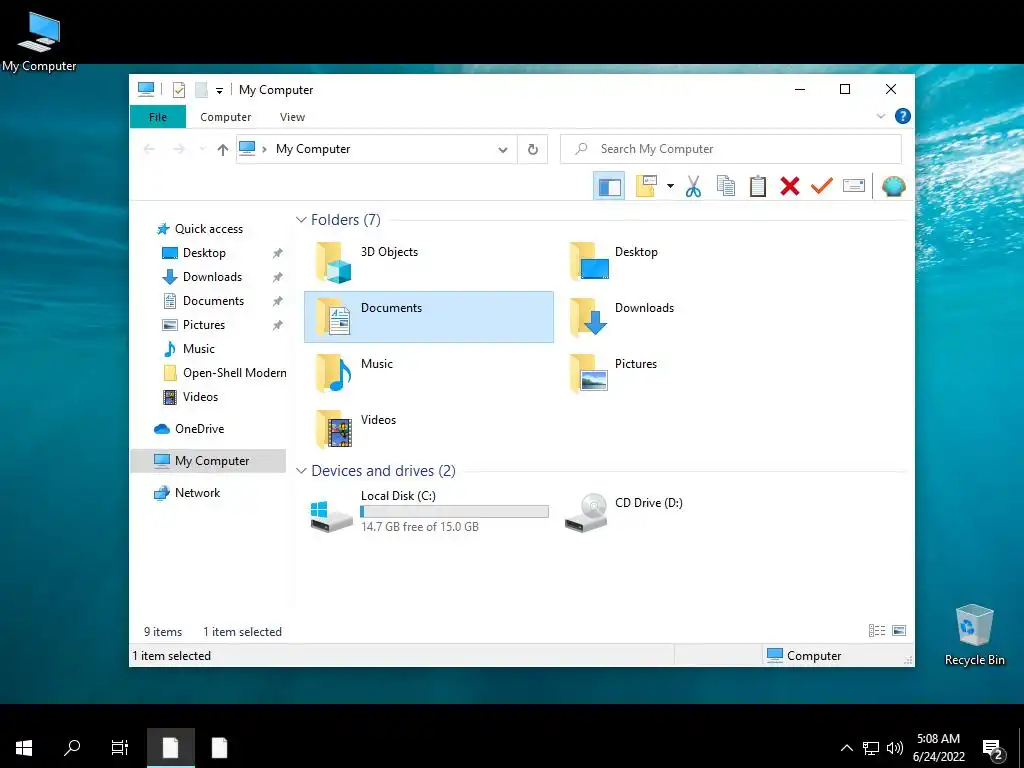Open the Computer ribbon tab

point(225,117)
